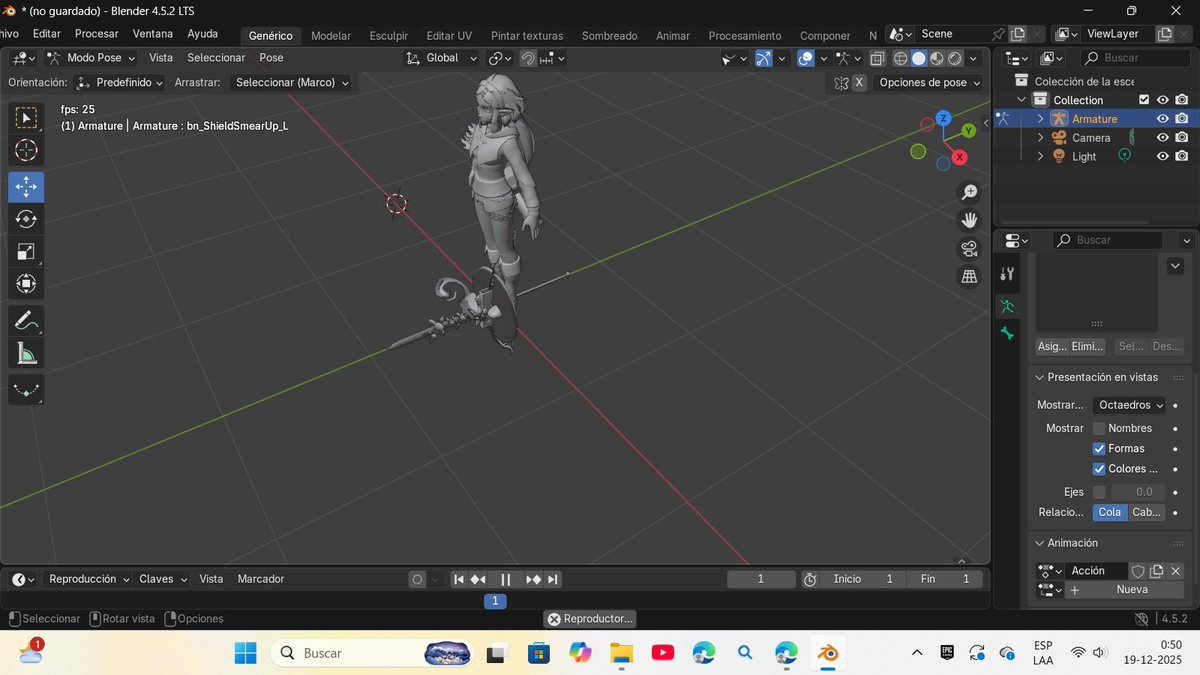The image size is (1200, 675).
Task: Click the zoom viewport magnifier icon
Action: point(969,192)
